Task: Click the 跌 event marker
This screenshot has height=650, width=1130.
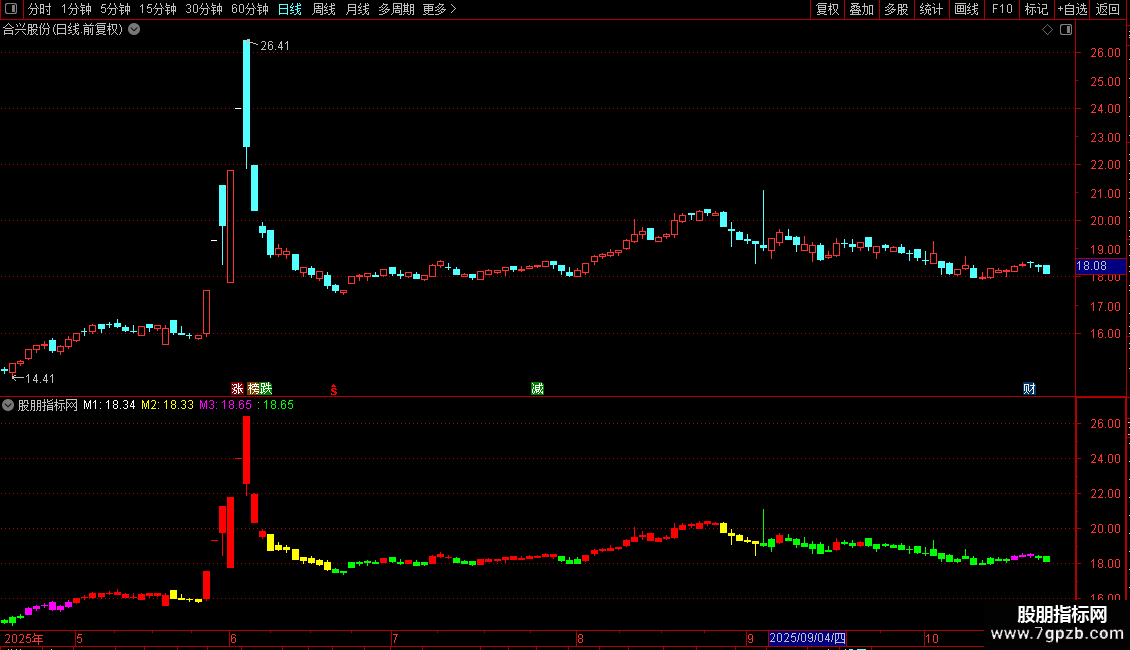Action: click(x=266, y=389)
